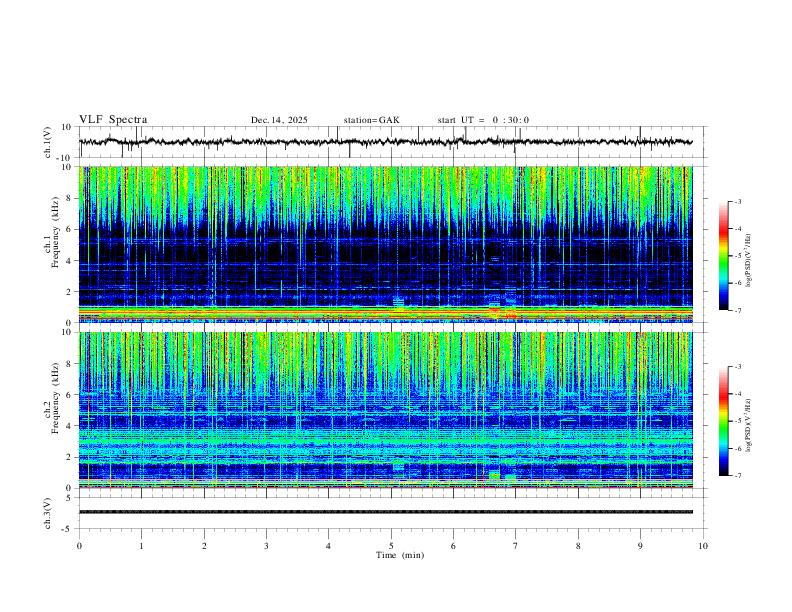Screen dimensions: 792x612
Task: Click the 'VLF Spectra' title text
Action: click(x=113, y=120)
